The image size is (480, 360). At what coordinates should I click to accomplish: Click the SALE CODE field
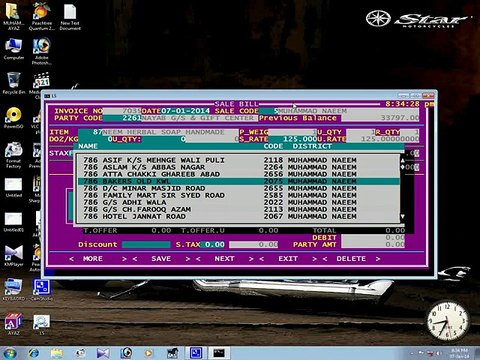click(269, 111)
